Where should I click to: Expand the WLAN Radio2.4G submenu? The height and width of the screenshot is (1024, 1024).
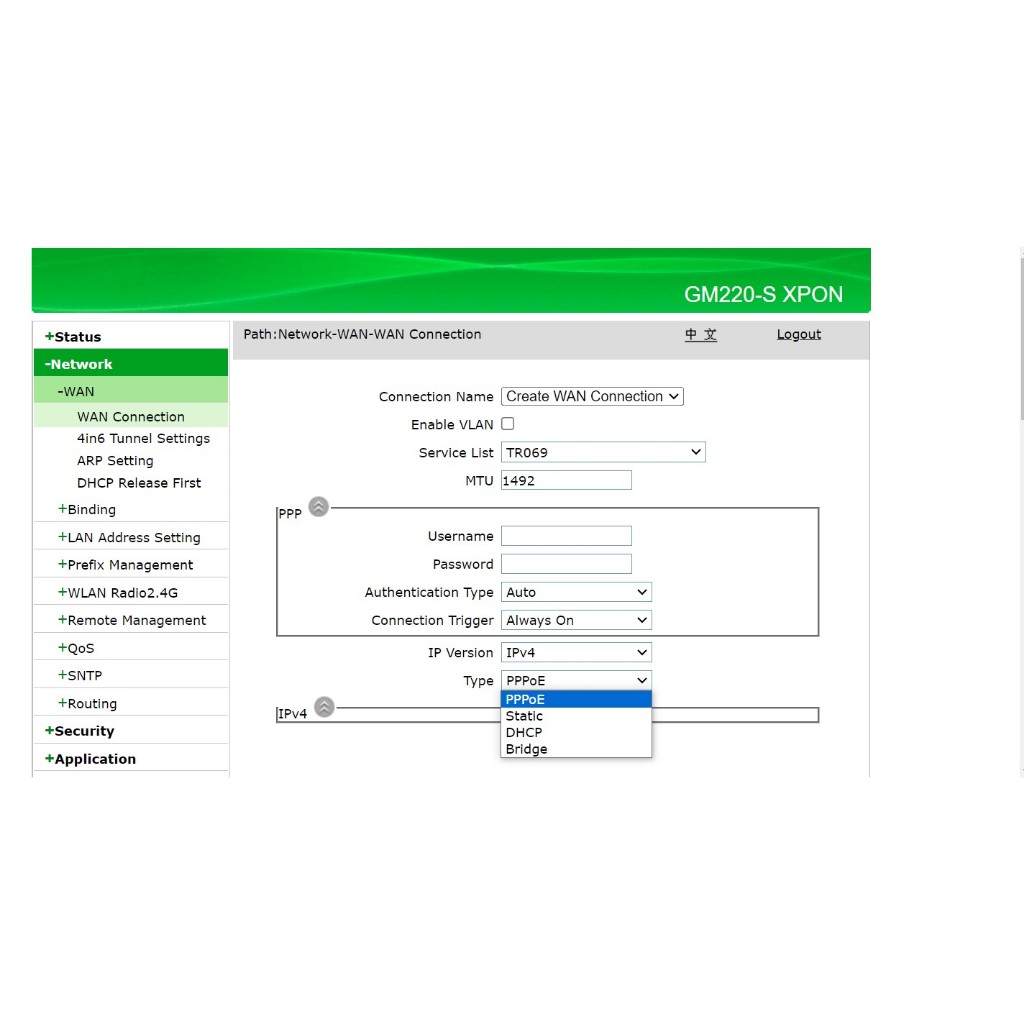pyautogui.click(x=121, y=593)
